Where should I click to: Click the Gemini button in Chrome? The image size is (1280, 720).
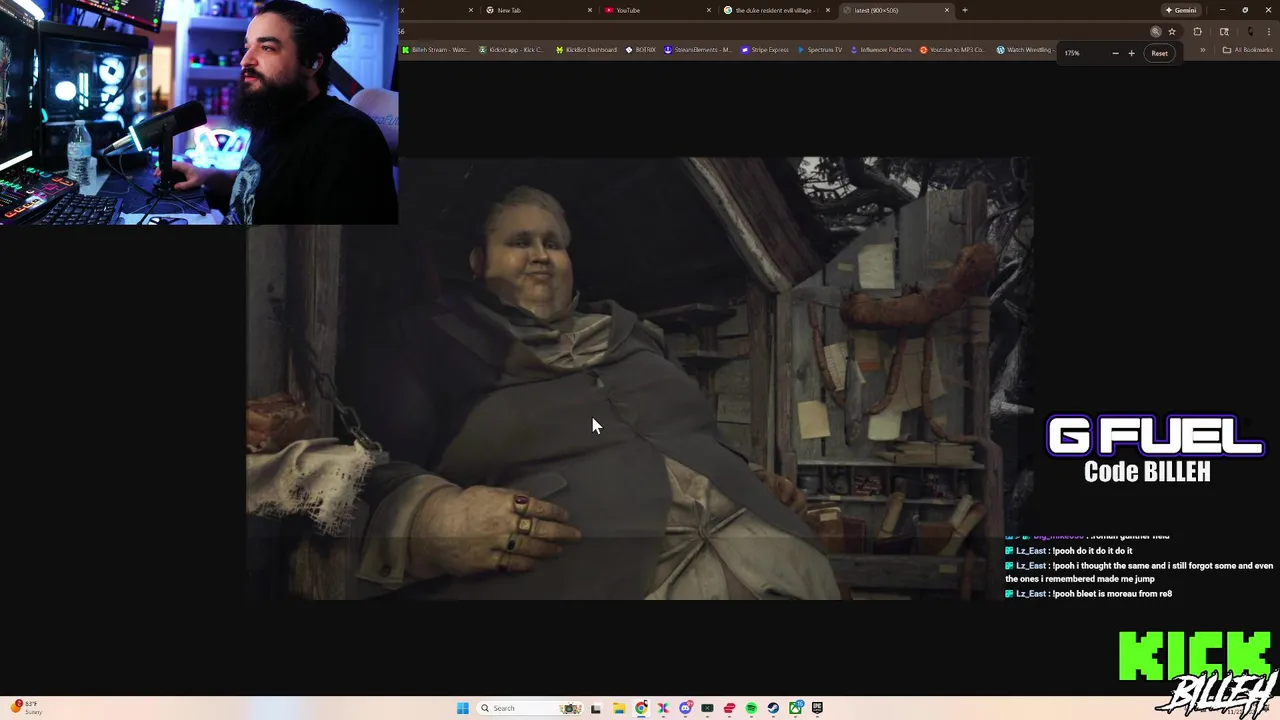tap(1181, 10)
